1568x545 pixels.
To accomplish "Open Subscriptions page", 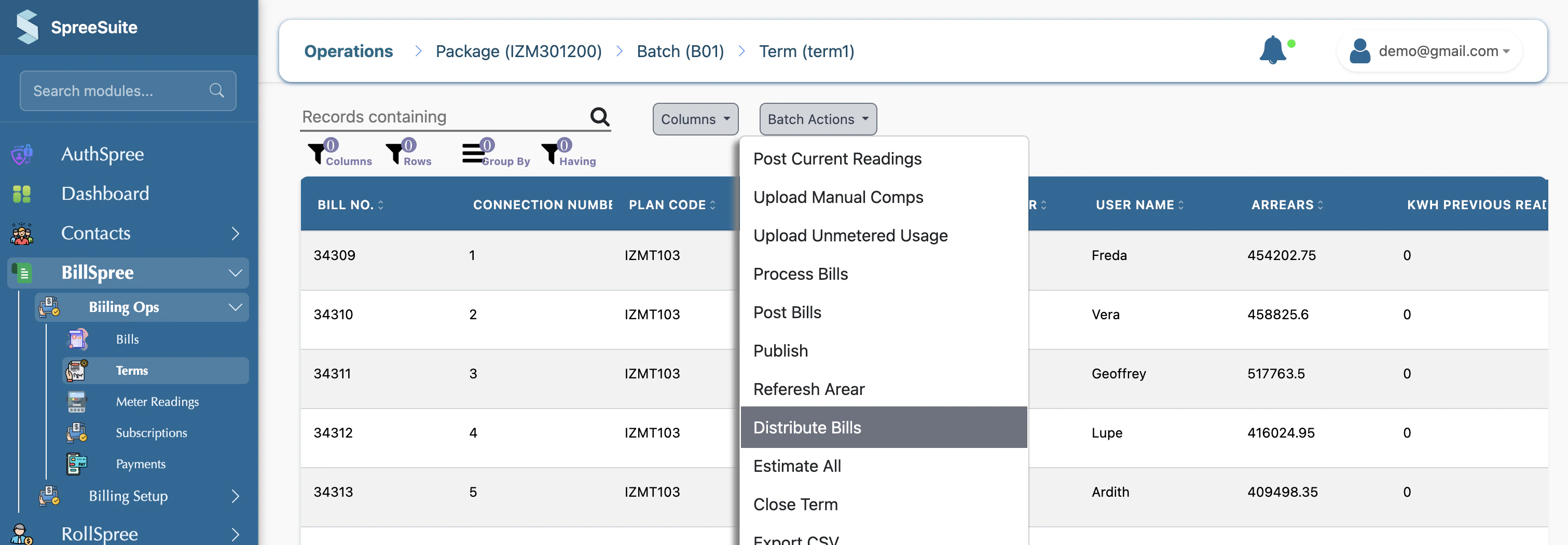I will [x=151, y=433].
